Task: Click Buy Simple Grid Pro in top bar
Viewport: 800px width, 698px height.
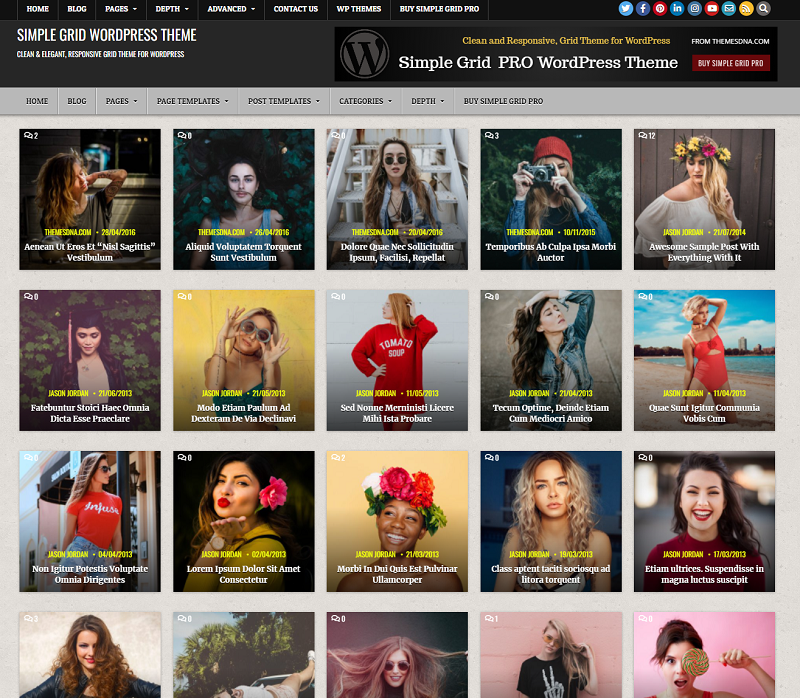Action: click(439, 9)
